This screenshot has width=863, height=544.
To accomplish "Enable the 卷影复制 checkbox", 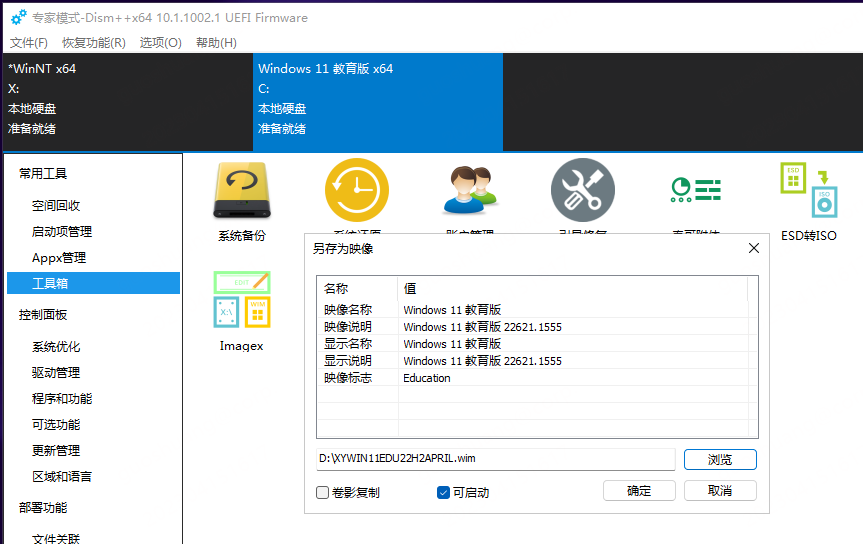I will click(323, 492).
